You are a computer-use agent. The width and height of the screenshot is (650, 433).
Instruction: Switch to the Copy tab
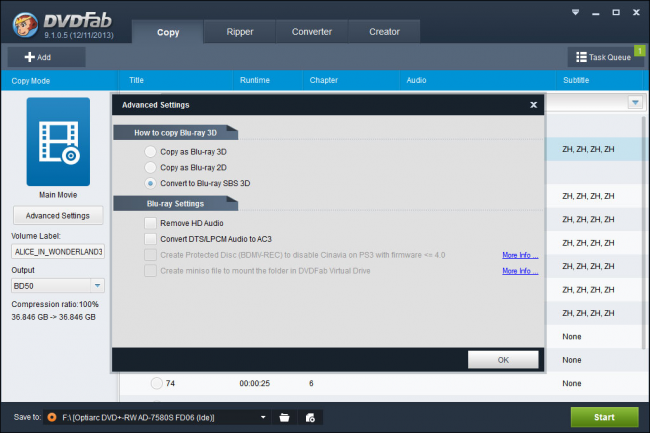(168, 32)
